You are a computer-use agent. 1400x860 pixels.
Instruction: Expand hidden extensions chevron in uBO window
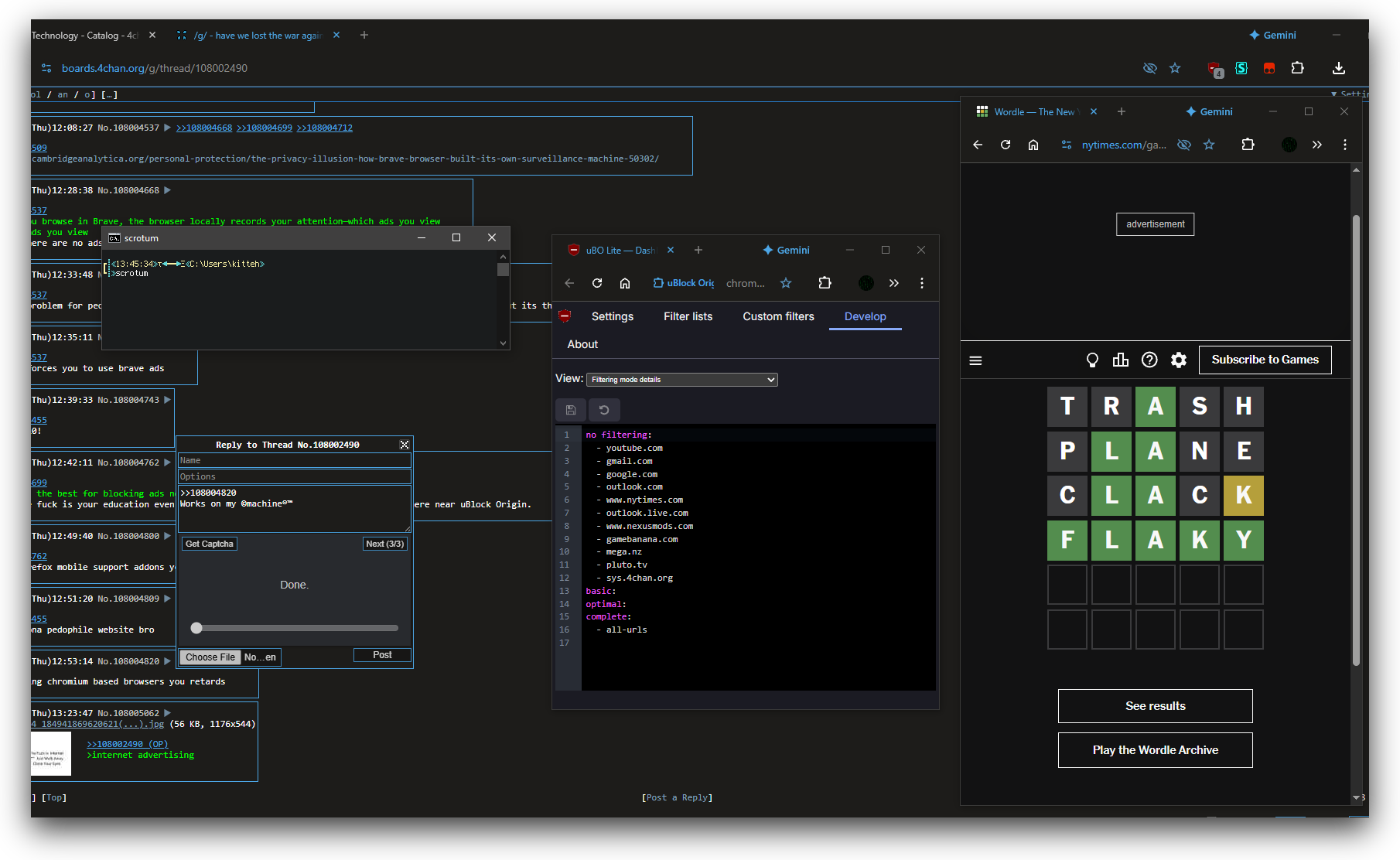(893, 283)
